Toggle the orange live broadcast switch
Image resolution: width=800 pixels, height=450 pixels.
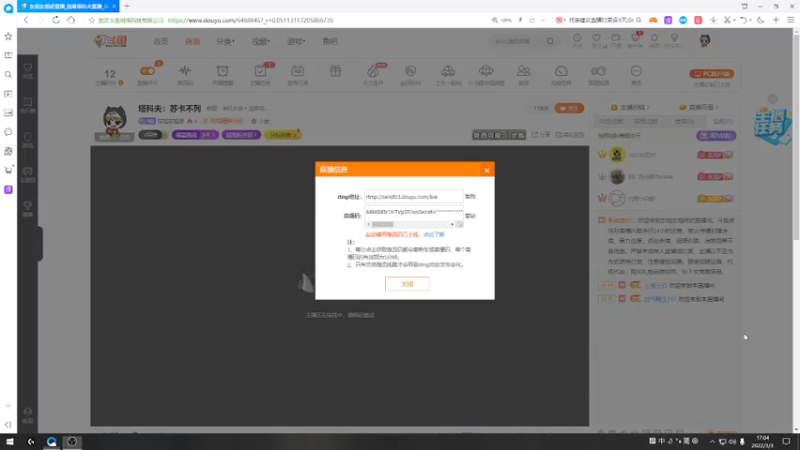coord(147,71)
